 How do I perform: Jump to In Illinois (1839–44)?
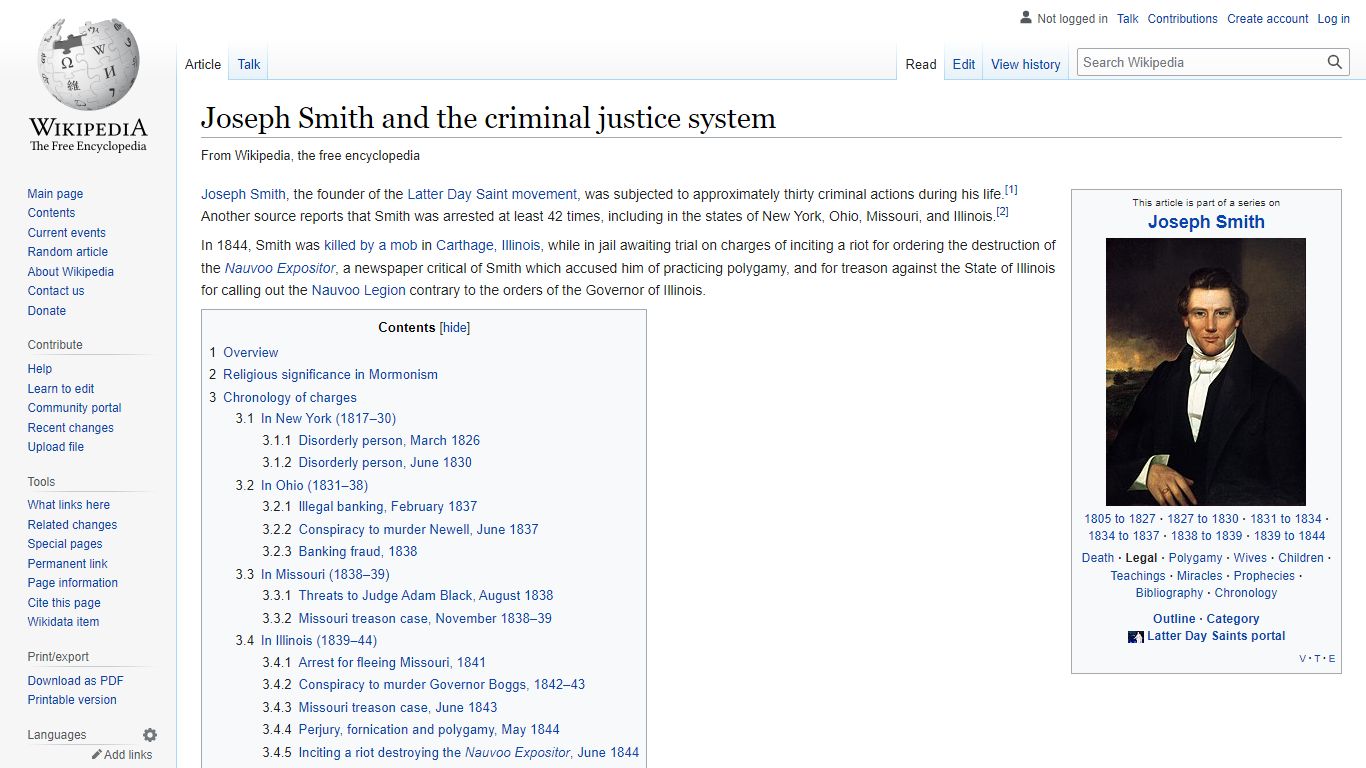(319, 641)
